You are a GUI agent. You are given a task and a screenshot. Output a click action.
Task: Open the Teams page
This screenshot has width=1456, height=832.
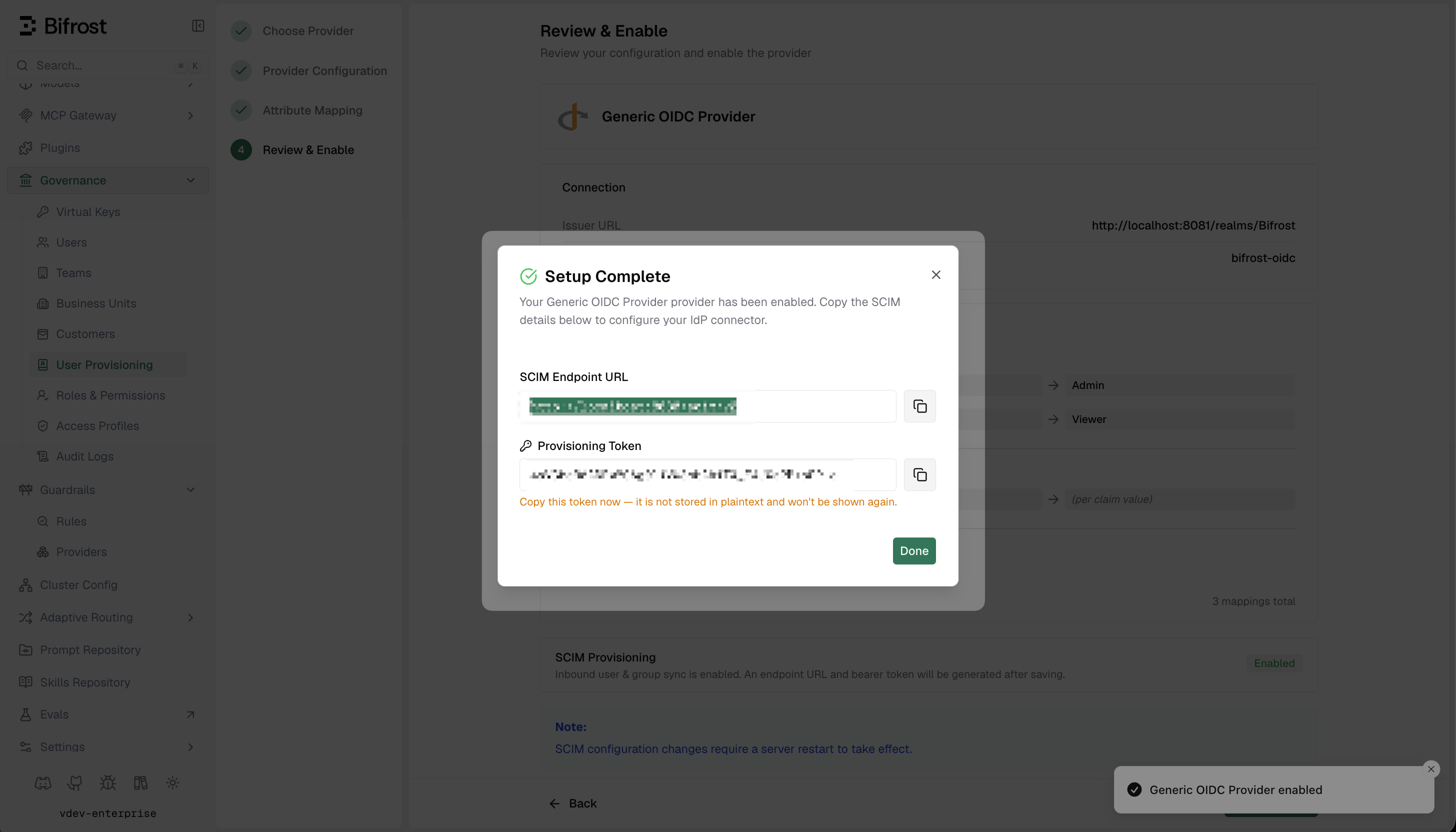pyautogui.click(x=108, y=273)
